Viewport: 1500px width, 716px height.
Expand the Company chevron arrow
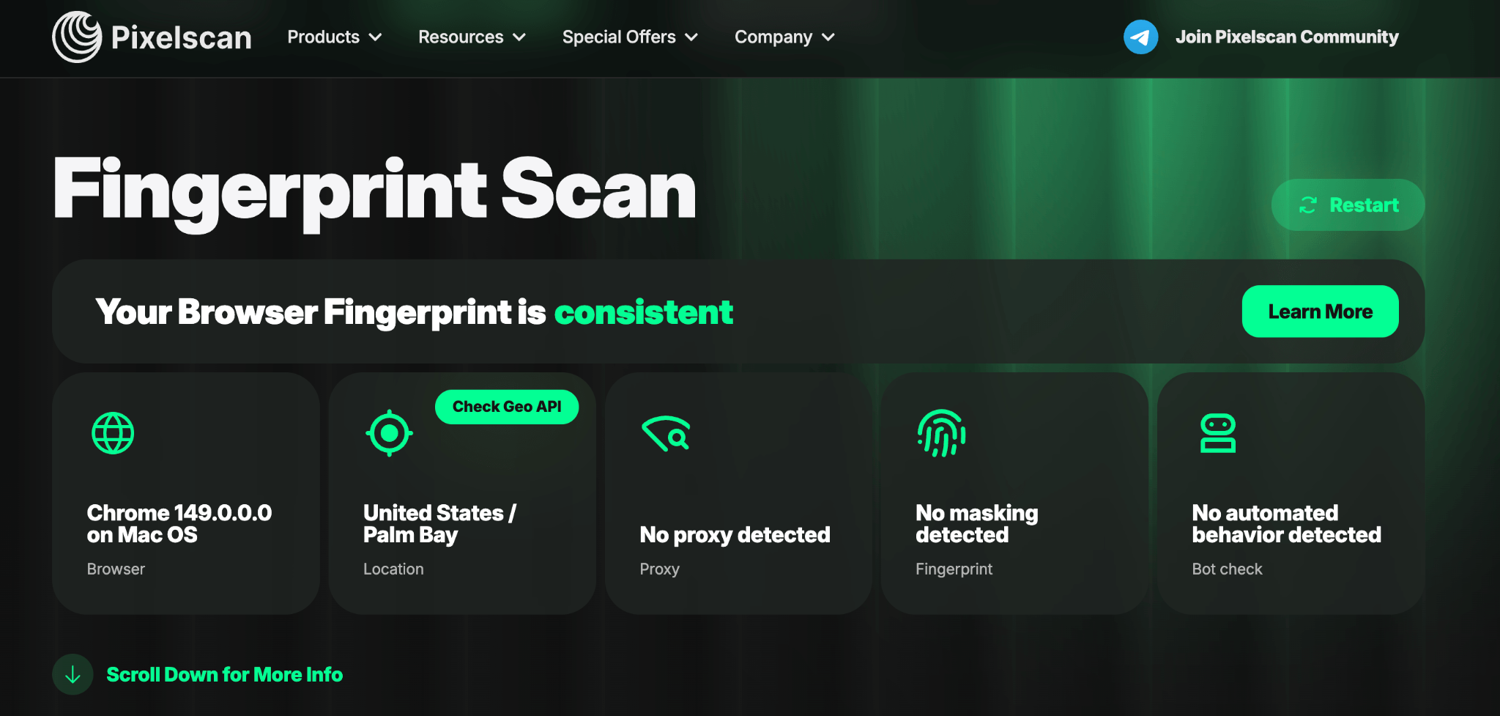828,37
